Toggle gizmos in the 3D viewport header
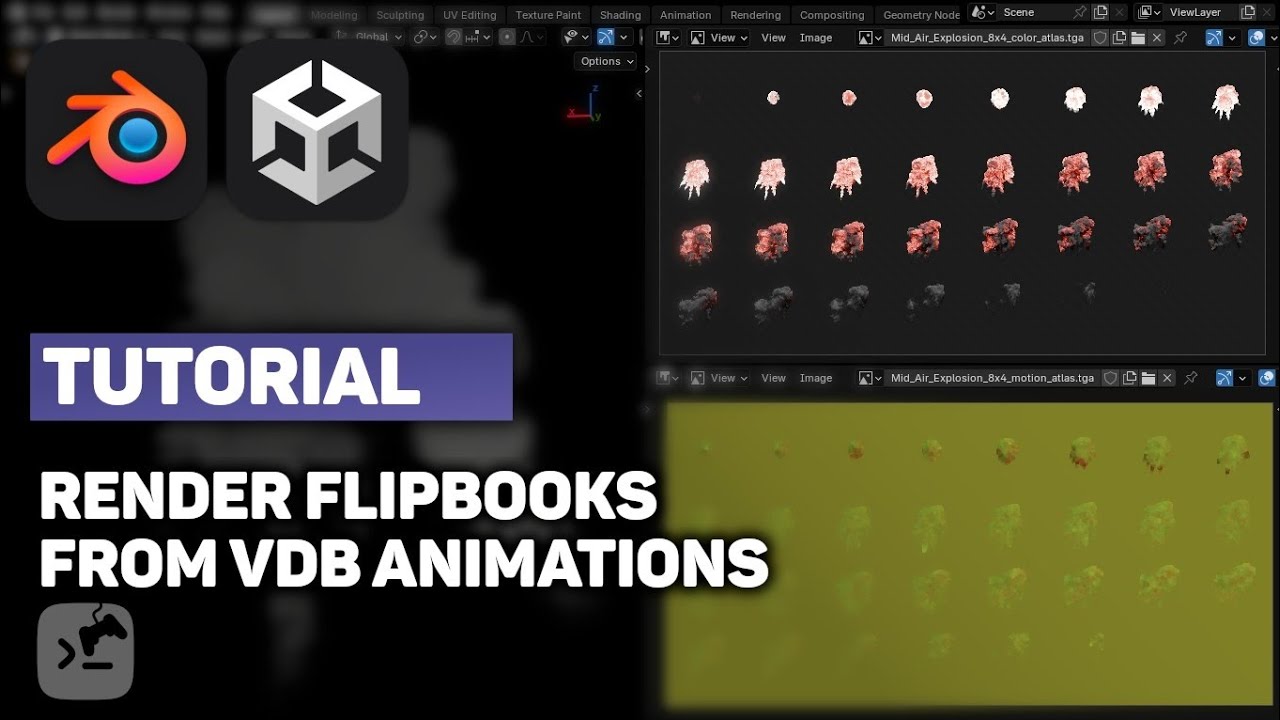Screen dimensions: 1280x720 605,37
